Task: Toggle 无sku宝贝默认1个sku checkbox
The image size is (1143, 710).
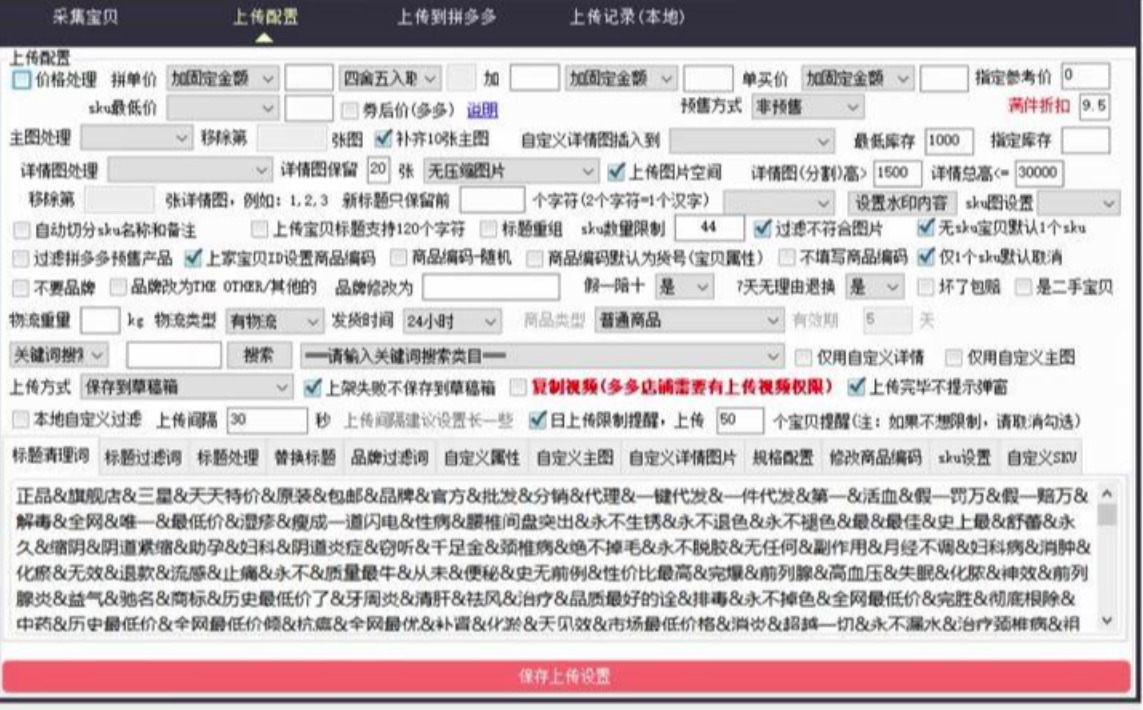Action: pos(926,228)
